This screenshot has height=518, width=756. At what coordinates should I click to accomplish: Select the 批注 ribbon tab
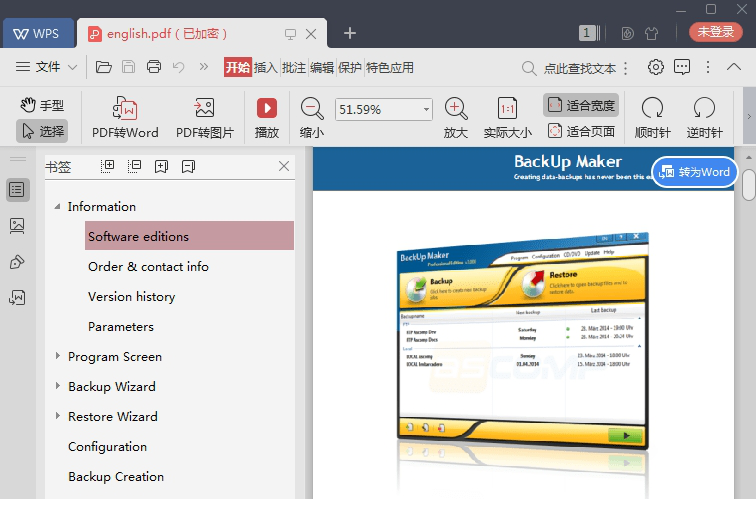[294, 68]
